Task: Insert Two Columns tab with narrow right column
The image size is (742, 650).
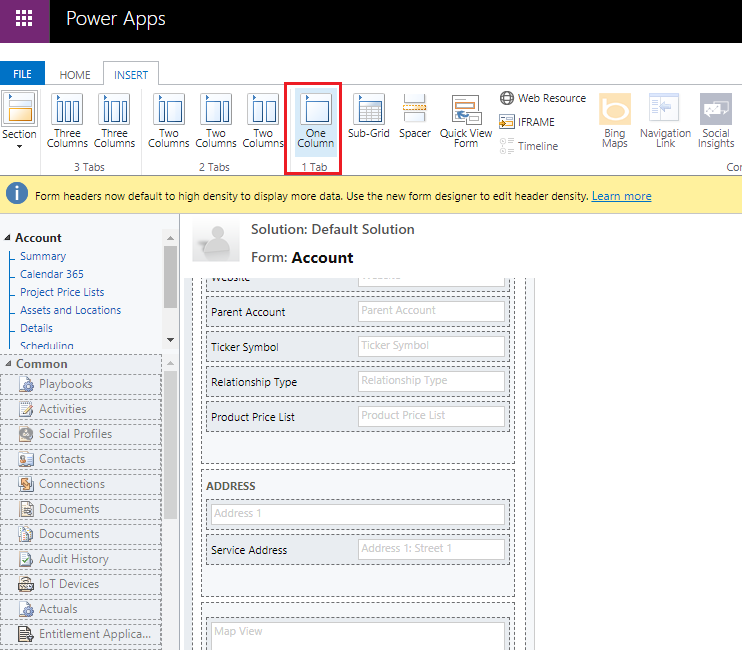Action: click(x=216, y=121)
